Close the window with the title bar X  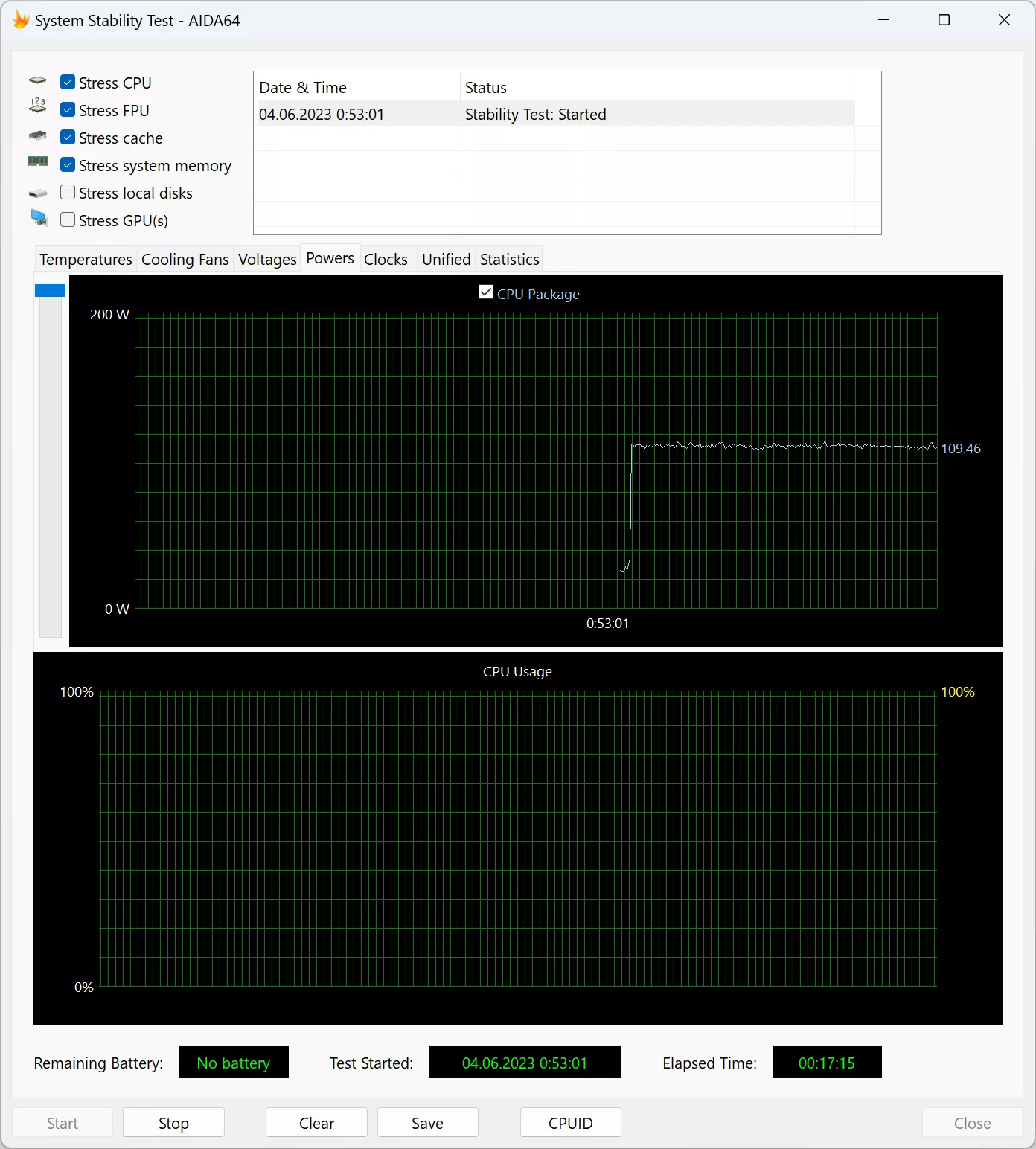(x=1004, y=20)
